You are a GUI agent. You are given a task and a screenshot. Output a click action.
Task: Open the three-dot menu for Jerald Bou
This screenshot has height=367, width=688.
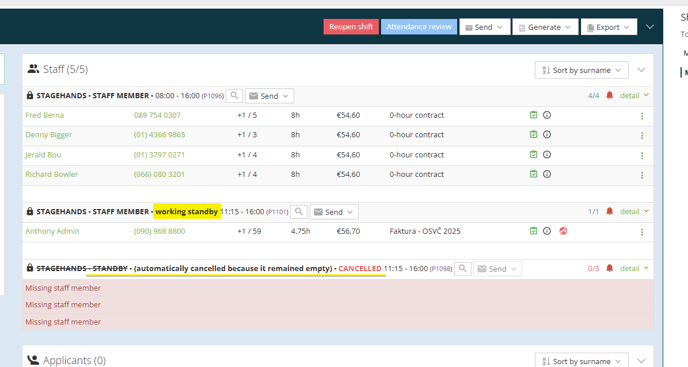(x=642, y=155)
